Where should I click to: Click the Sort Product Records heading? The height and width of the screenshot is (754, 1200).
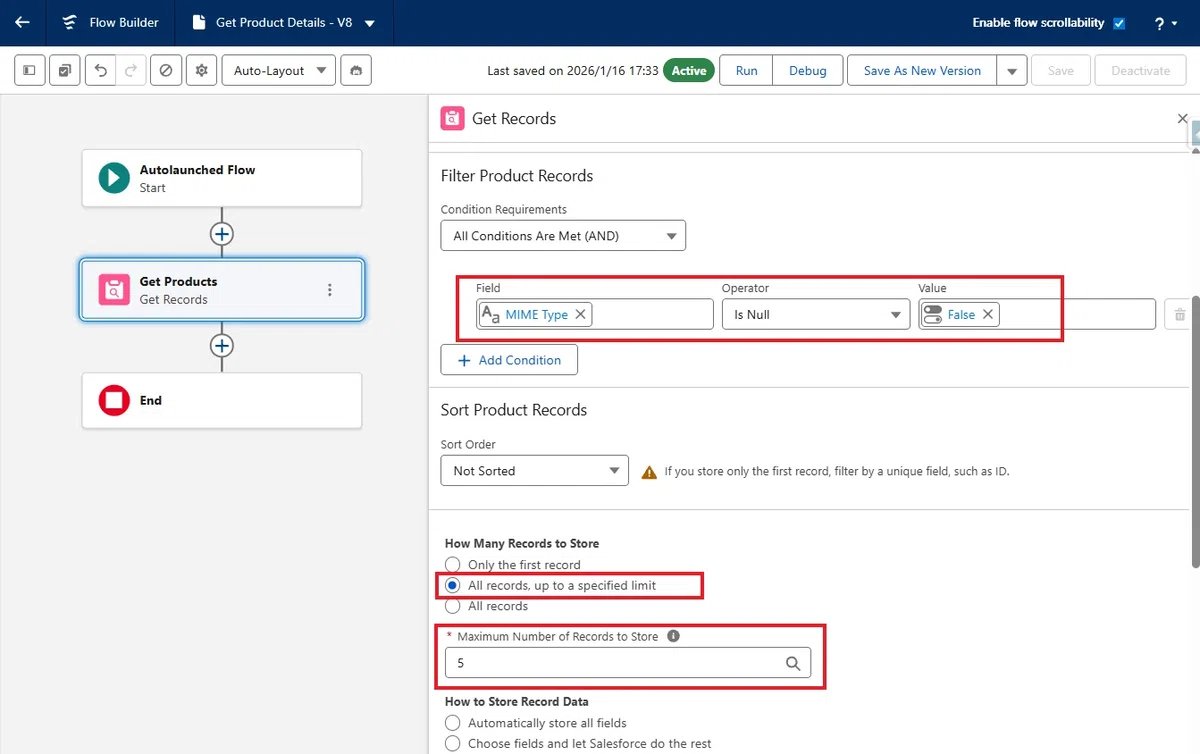coord(514,410)
